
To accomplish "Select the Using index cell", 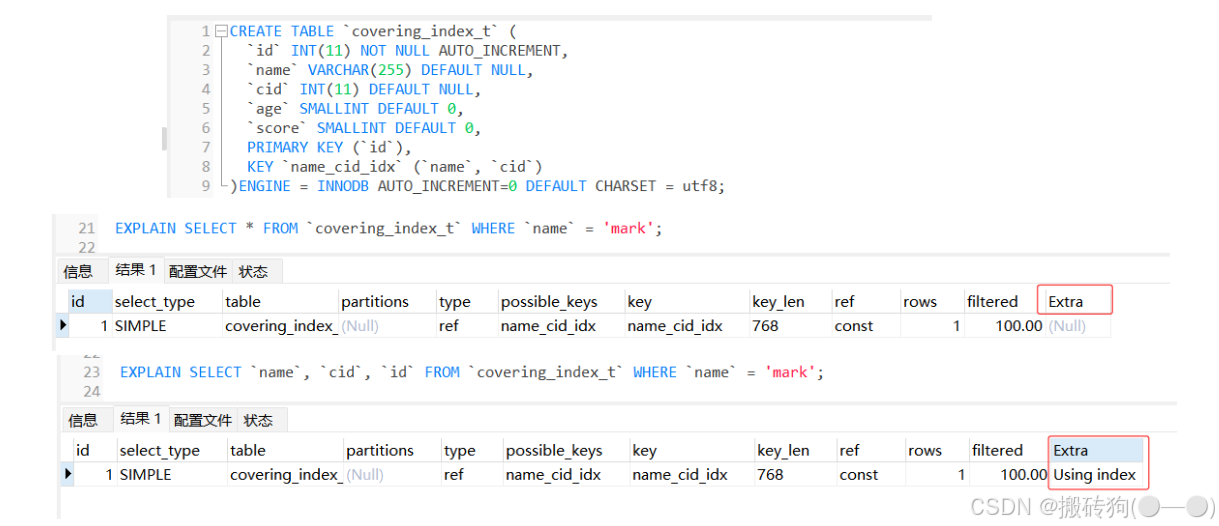I will coord(1096,474).
